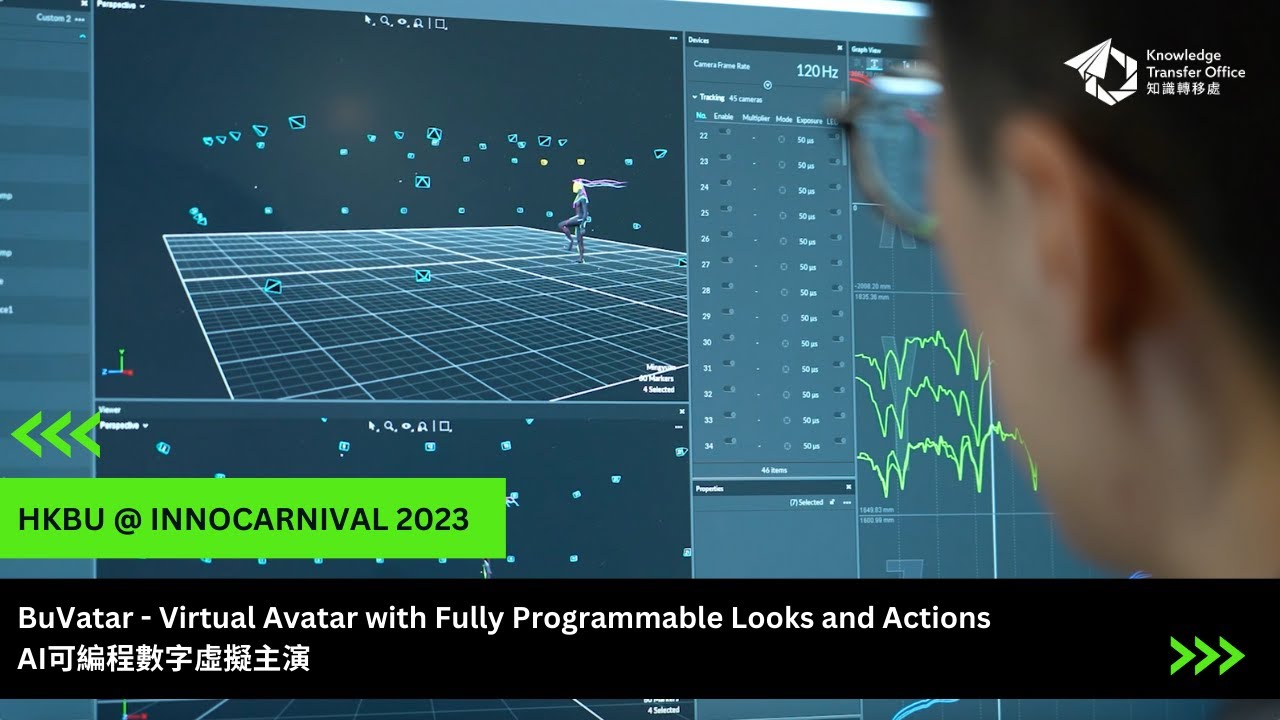Open the camera view icon in lower Viewer pane
This screenshot has height=720, width=1280.
(x=422, y=426)
